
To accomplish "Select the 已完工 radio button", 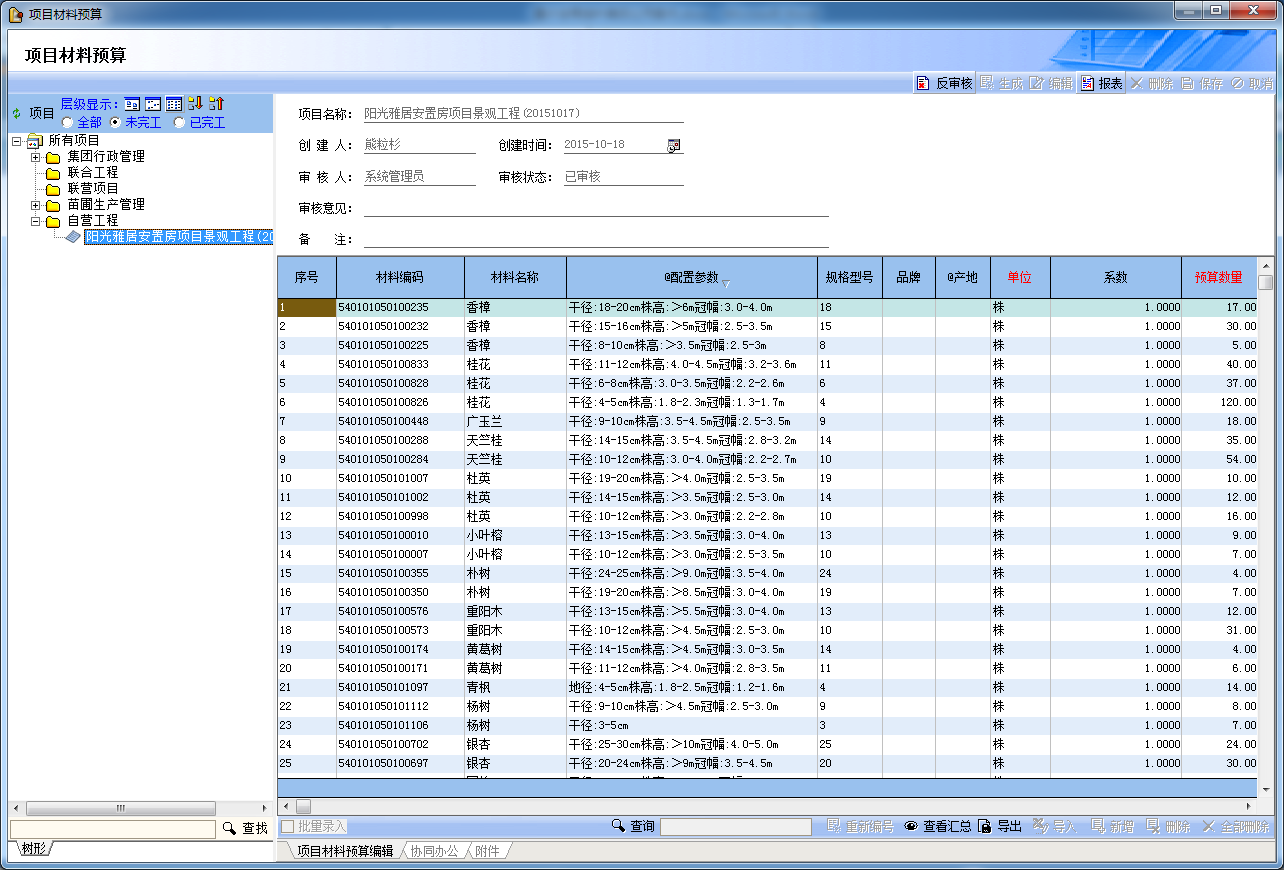I will coord(180,123).
